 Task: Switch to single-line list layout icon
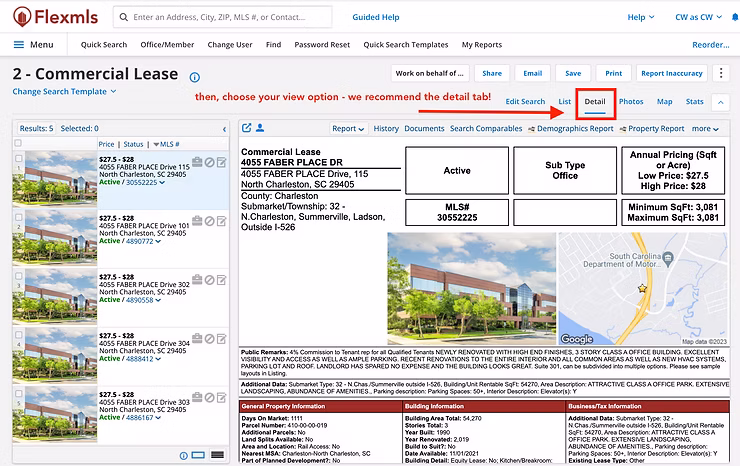click(198, 455)
